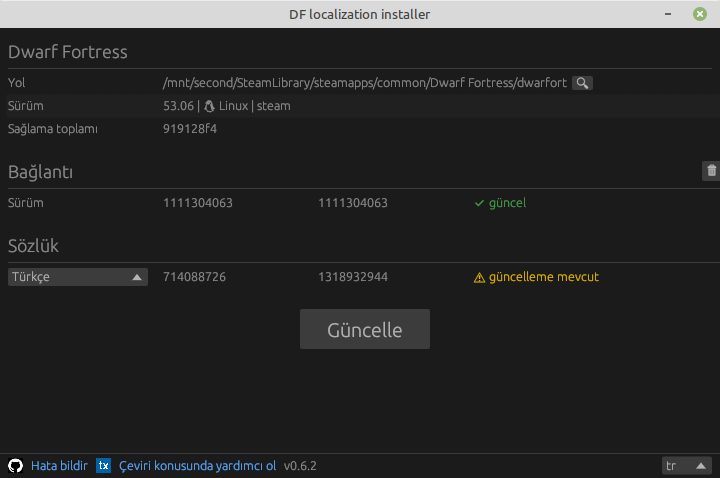This screenshot has height=478, width=720.
Task: Click the Dwarf Fortress section heading
Action: click(x=68, y=52)
